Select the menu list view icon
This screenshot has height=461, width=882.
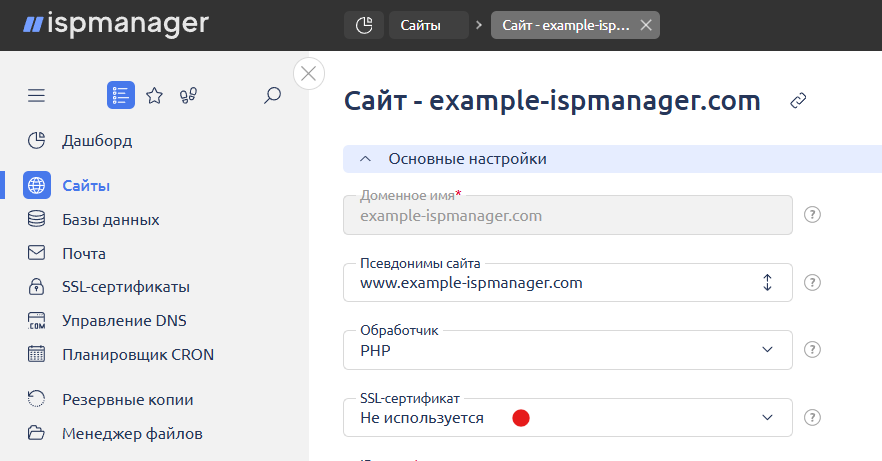pyautogui.click(x=121, y=95)
